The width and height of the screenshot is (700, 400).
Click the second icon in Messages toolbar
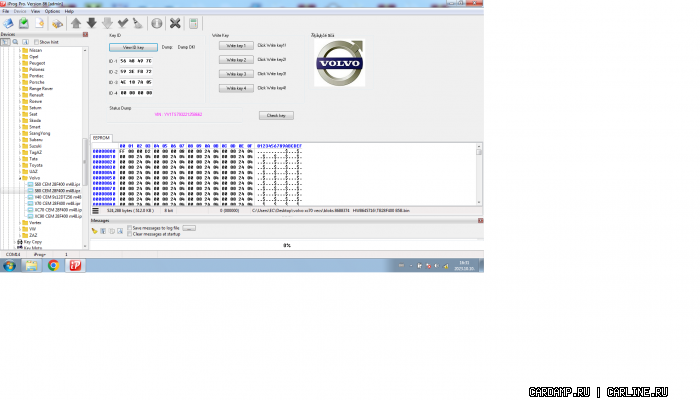click(103, 231)
